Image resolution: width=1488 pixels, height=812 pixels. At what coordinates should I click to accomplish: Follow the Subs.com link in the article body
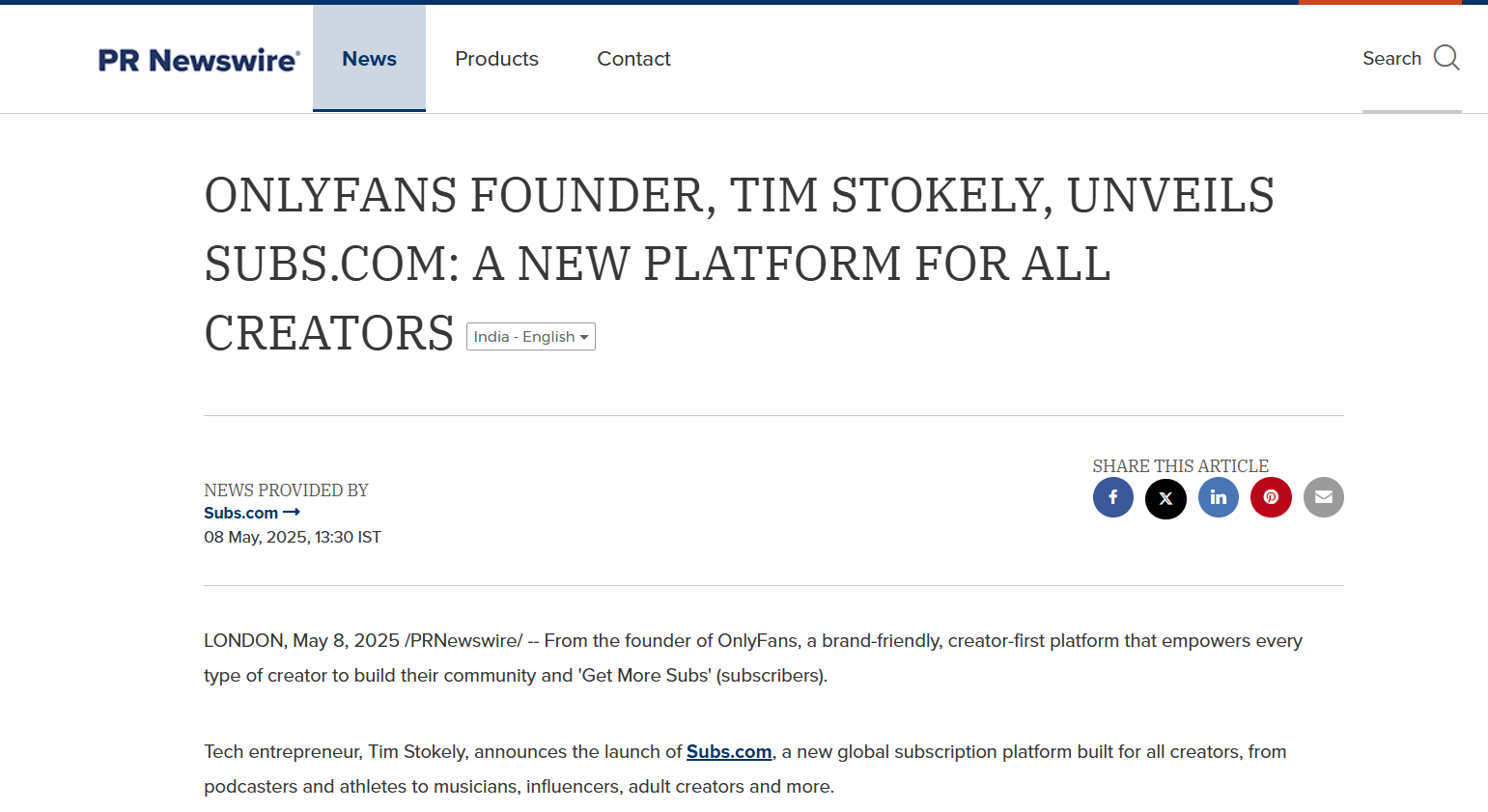[x=729, y=751]
